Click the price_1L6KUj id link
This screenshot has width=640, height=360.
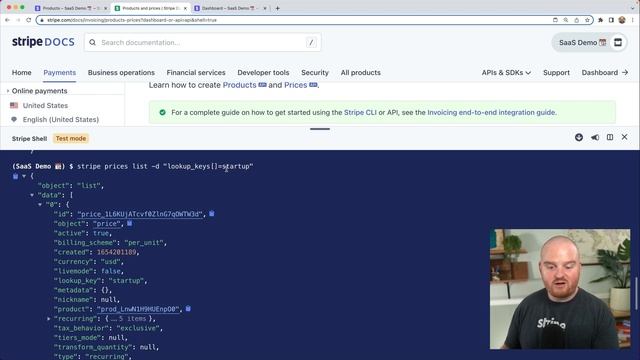pyautogui.click(x=140, y=214)
